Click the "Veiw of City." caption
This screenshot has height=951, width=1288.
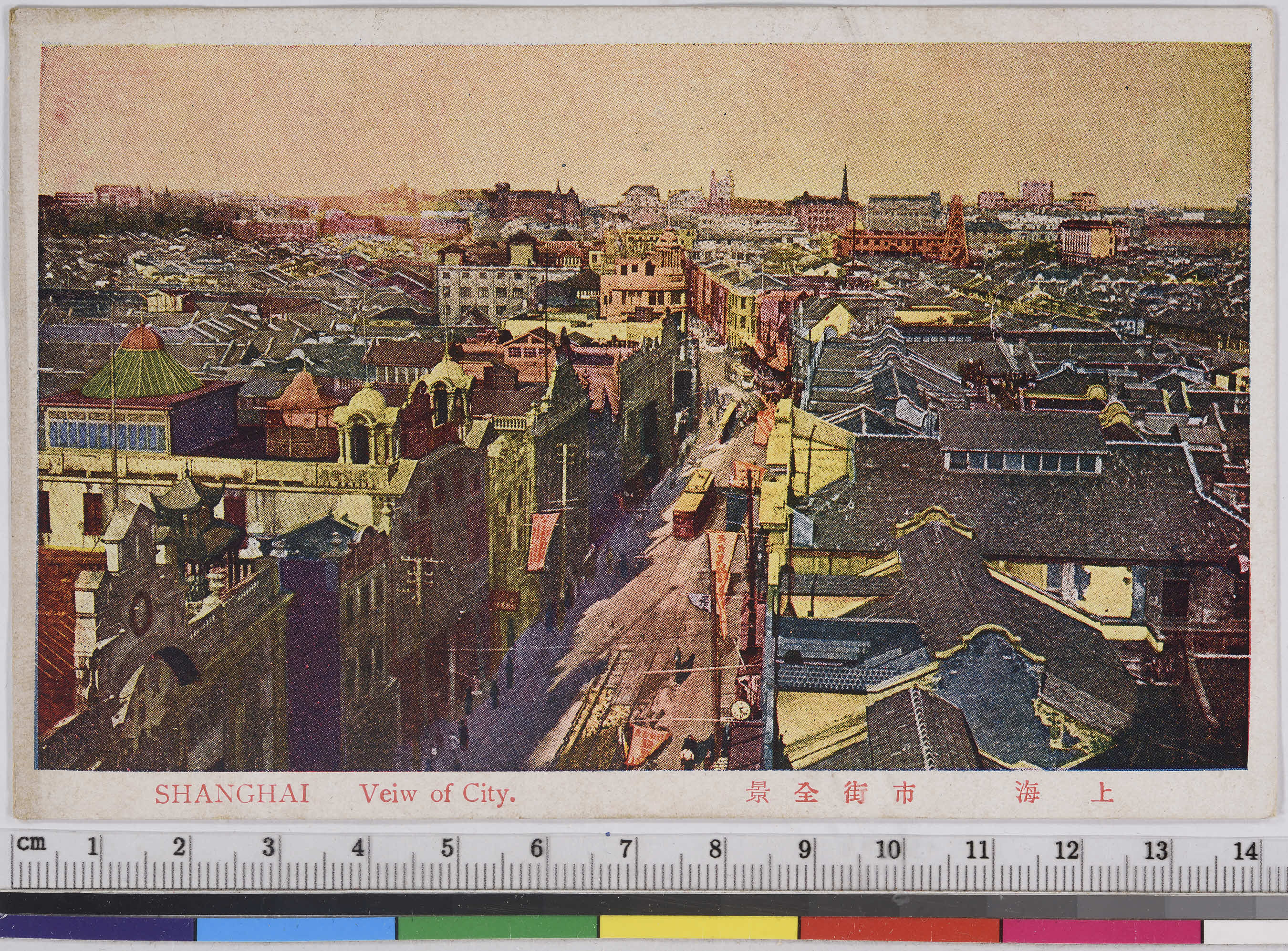pyautogui.click(x=437, y=794)
